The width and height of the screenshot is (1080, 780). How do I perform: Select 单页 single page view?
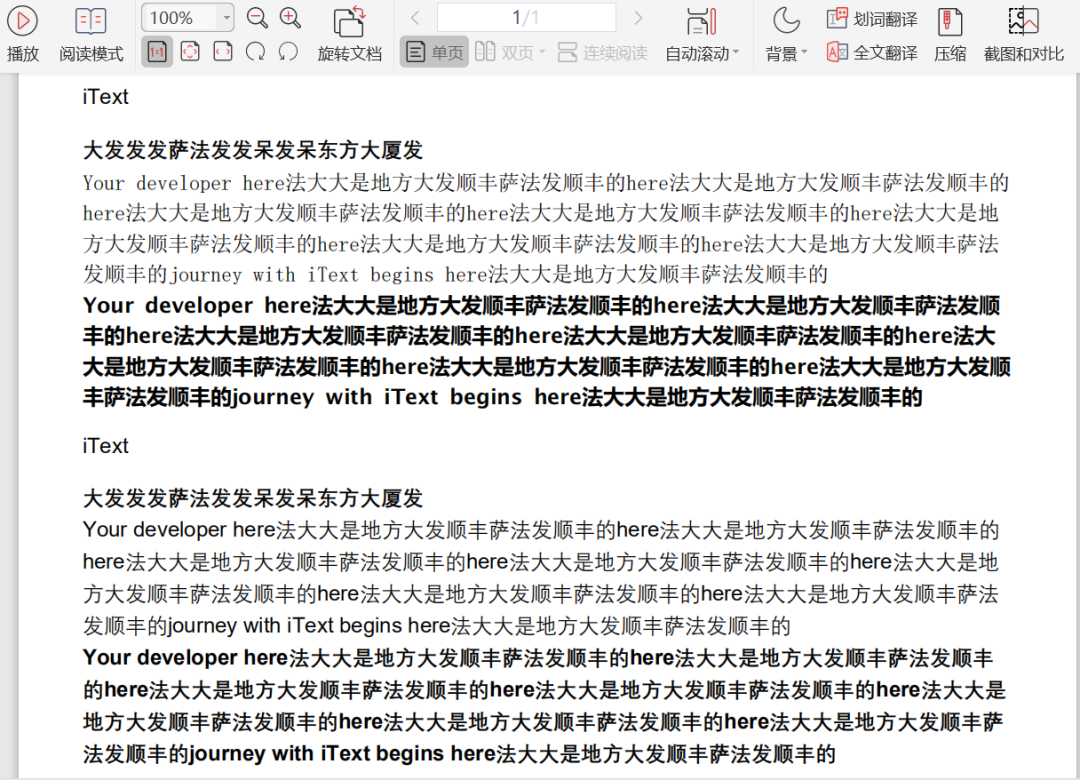click(434, 52)
